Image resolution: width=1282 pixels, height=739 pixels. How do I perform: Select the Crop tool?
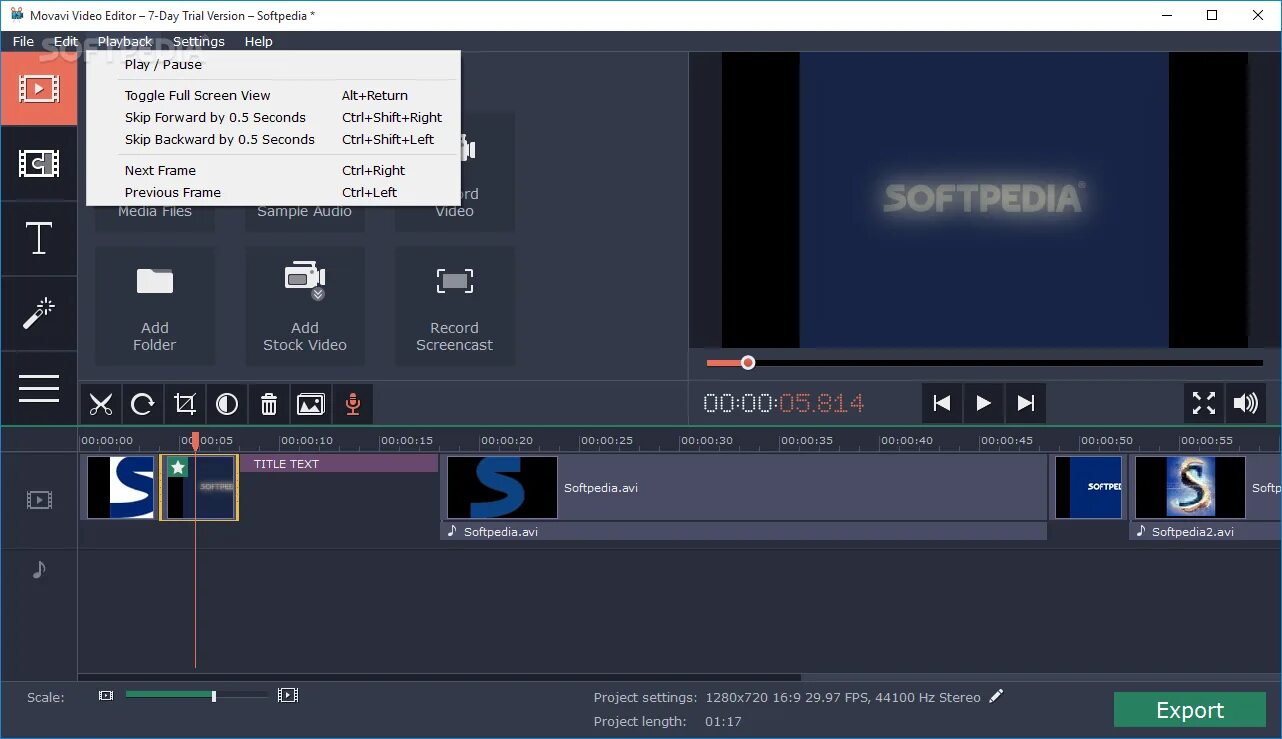tap(185, 404)
